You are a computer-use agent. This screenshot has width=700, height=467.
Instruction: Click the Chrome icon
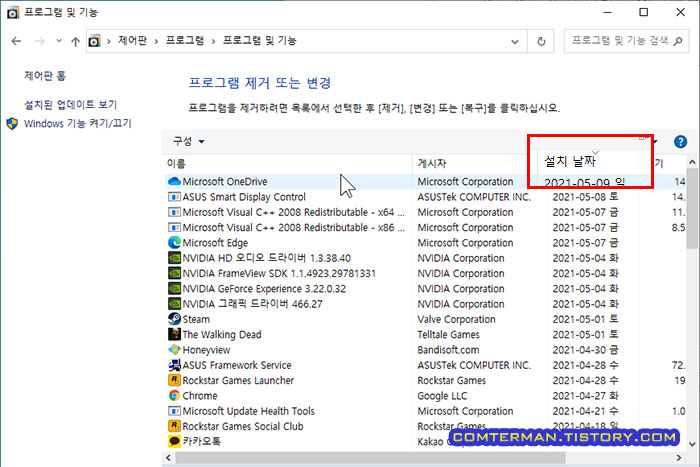point(174,396)
